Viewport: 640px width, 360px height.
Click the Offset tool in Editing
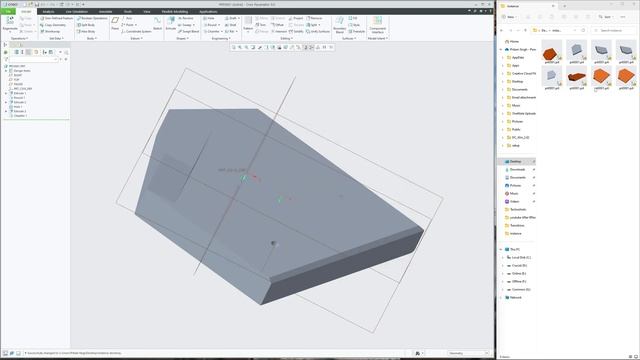pos(277,25)
